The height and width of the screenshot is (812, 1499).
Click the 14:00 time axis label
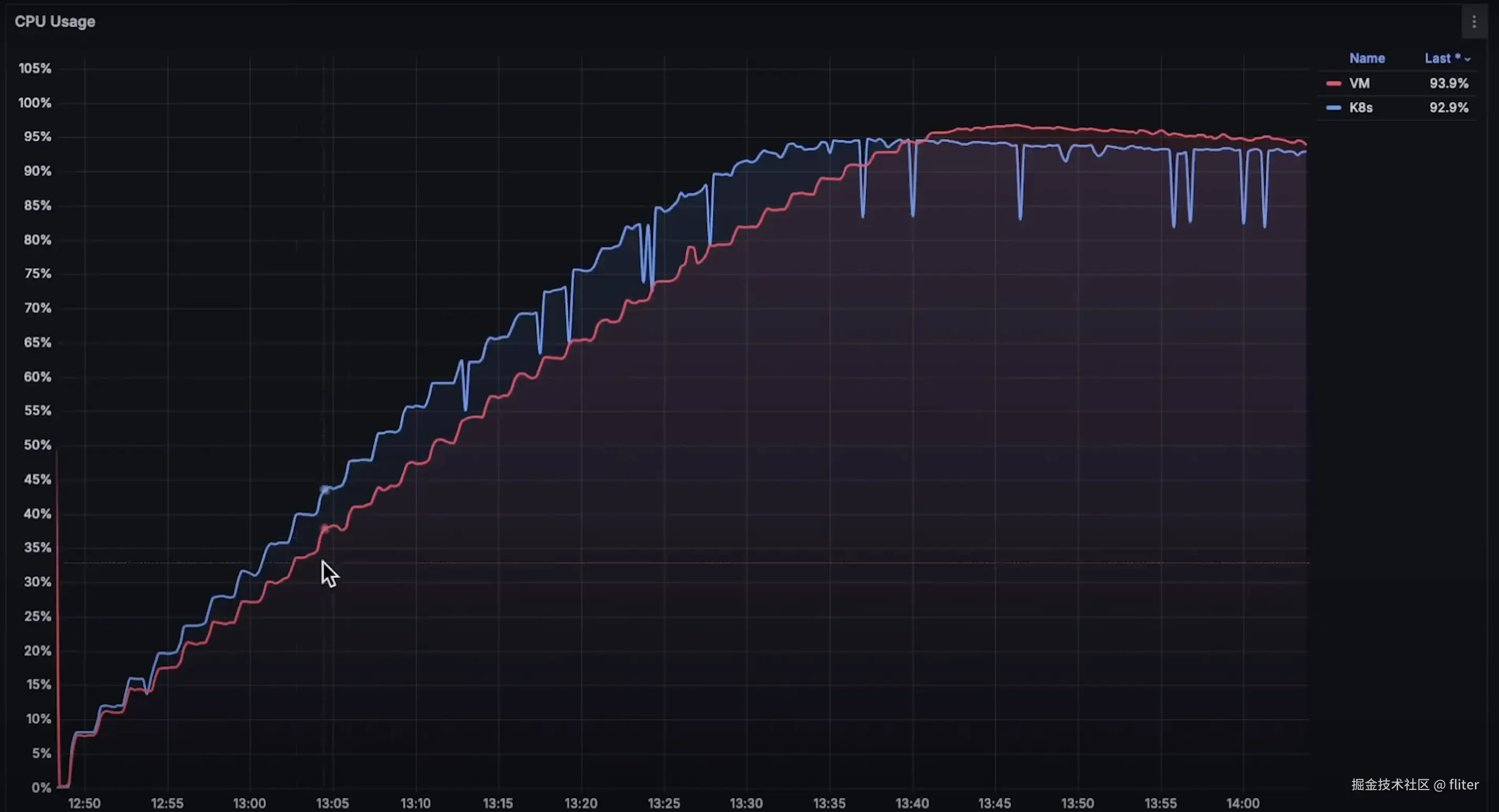1242,803
